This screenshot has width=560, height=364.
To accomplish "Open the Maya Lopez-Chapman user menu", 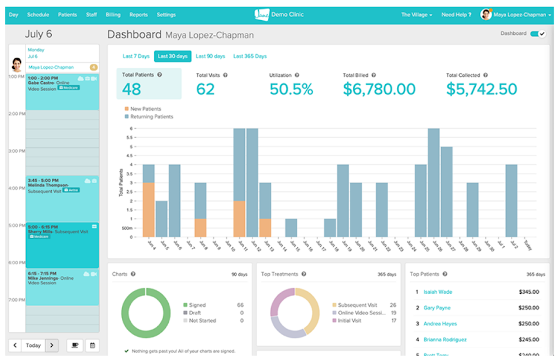I will pyautogui.click(x=522, y=15).
